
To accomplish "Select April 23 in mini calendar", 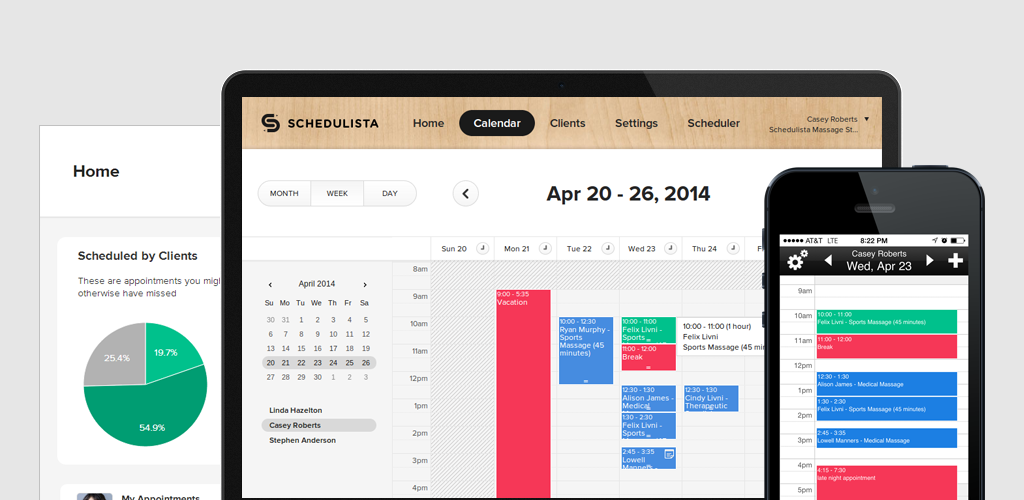I will coord(317,363).
